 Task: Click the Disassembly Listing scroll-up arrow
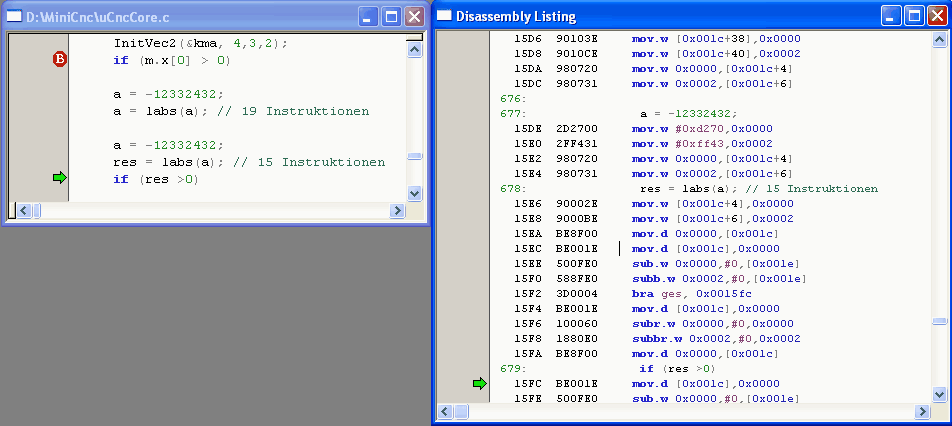coord(939,39)
